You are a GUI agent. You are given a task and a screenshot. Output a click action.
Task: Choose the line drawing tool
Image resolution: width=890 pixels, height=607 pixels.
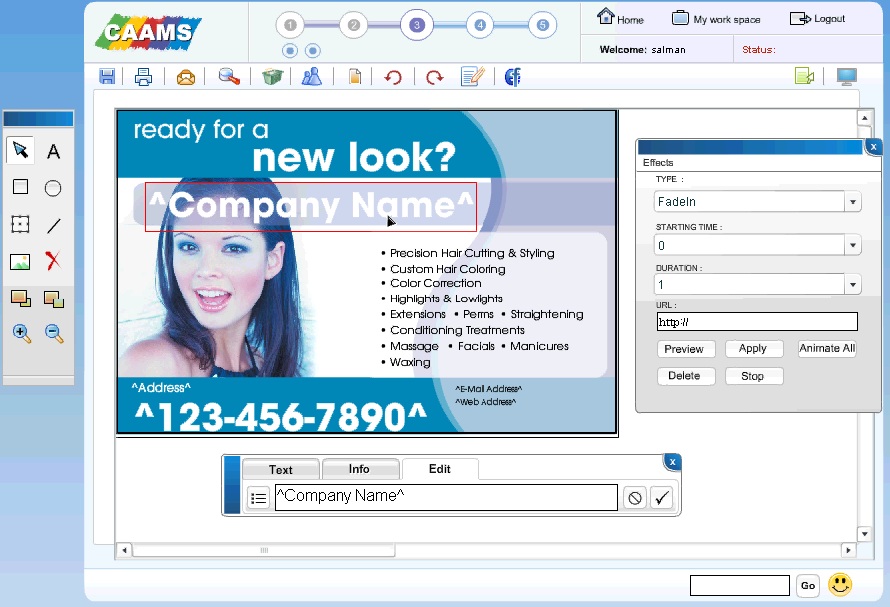click(x=54, y=225)
